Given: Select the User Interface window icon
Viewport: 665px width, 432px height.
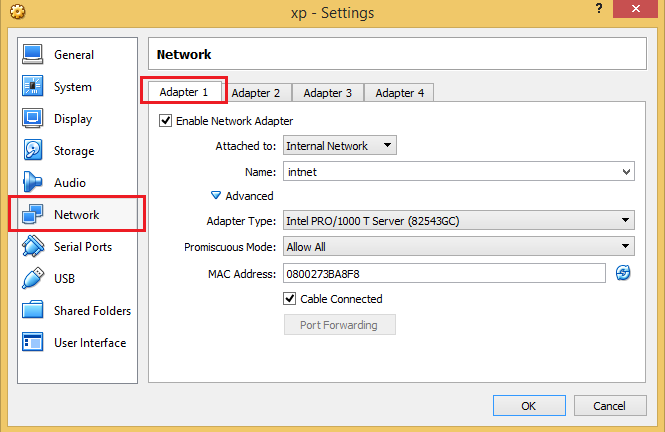Looking at the screenshot, I should (x=33, y=342).
